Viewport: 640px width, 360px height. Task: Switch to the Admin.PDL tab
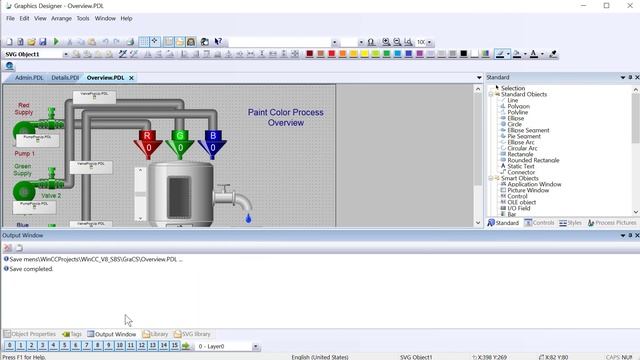coord(29,78)
